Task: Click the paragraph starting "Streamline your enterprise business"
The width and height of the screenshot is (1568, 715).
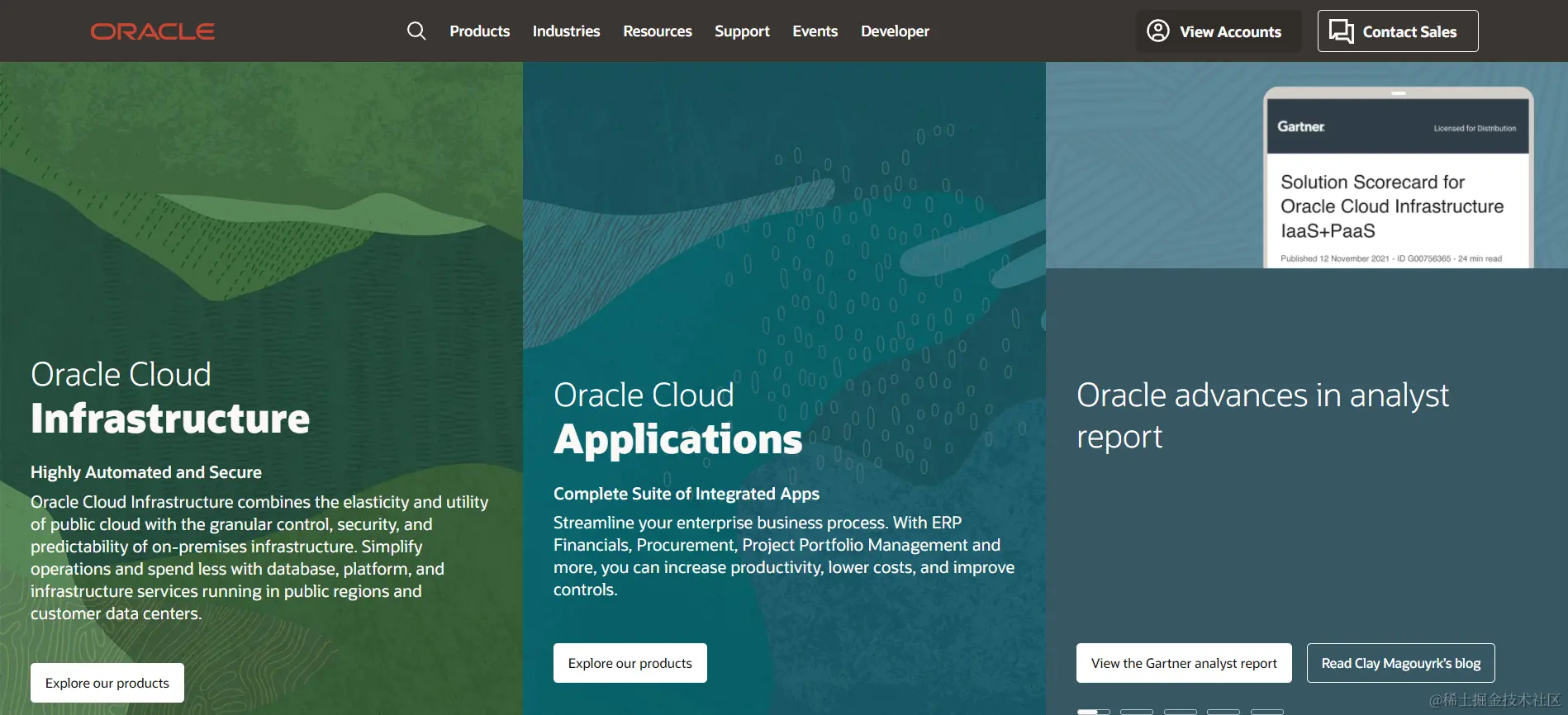Action: (x=784, y=556)
